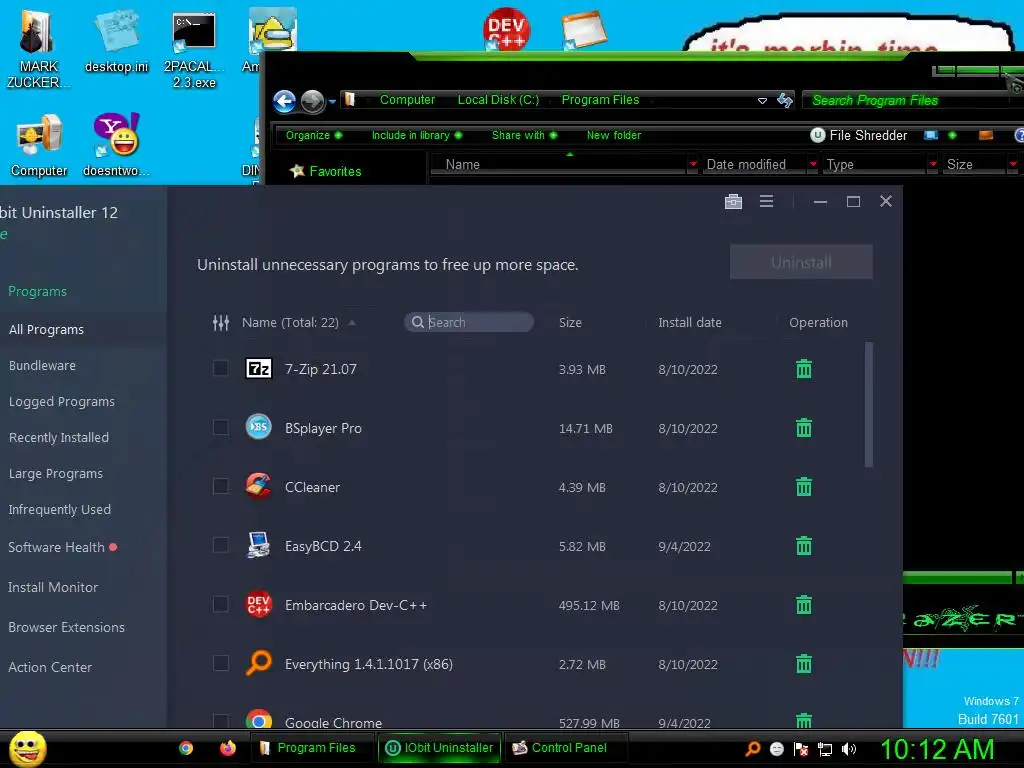Click the Chrome taskbar icon

pos(186,748)
